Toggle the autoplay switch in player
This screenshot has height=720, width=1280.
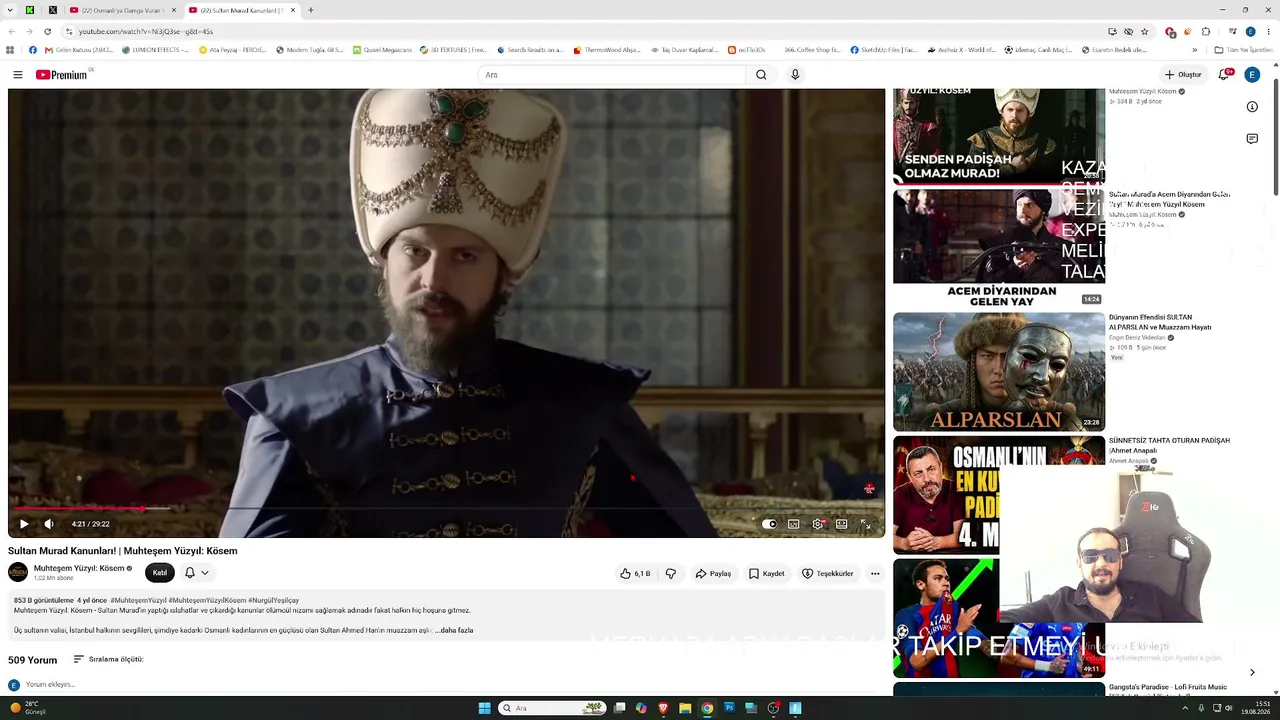[x=769, y=524]
